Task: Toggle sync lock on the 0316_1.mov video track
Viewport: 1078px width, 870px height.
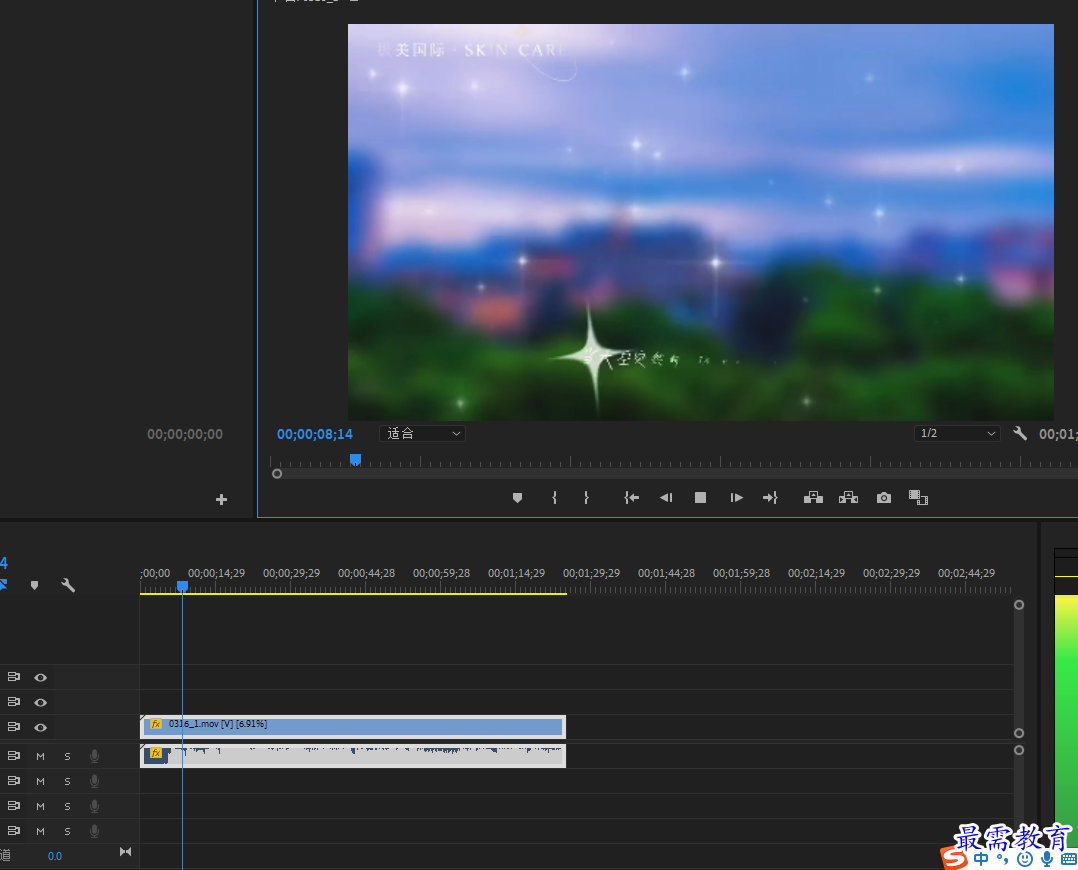Action: 14,726
